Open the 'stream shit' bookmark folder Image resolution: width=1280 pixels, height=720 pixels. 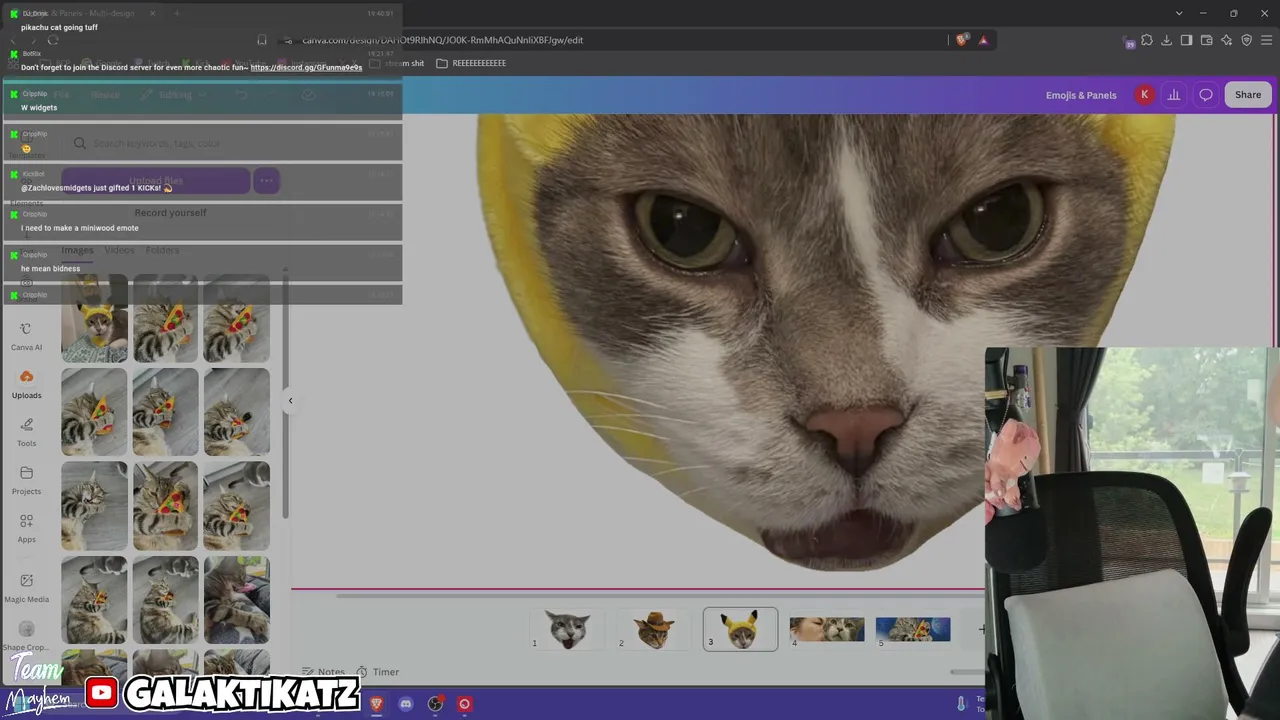coord(397,63)
